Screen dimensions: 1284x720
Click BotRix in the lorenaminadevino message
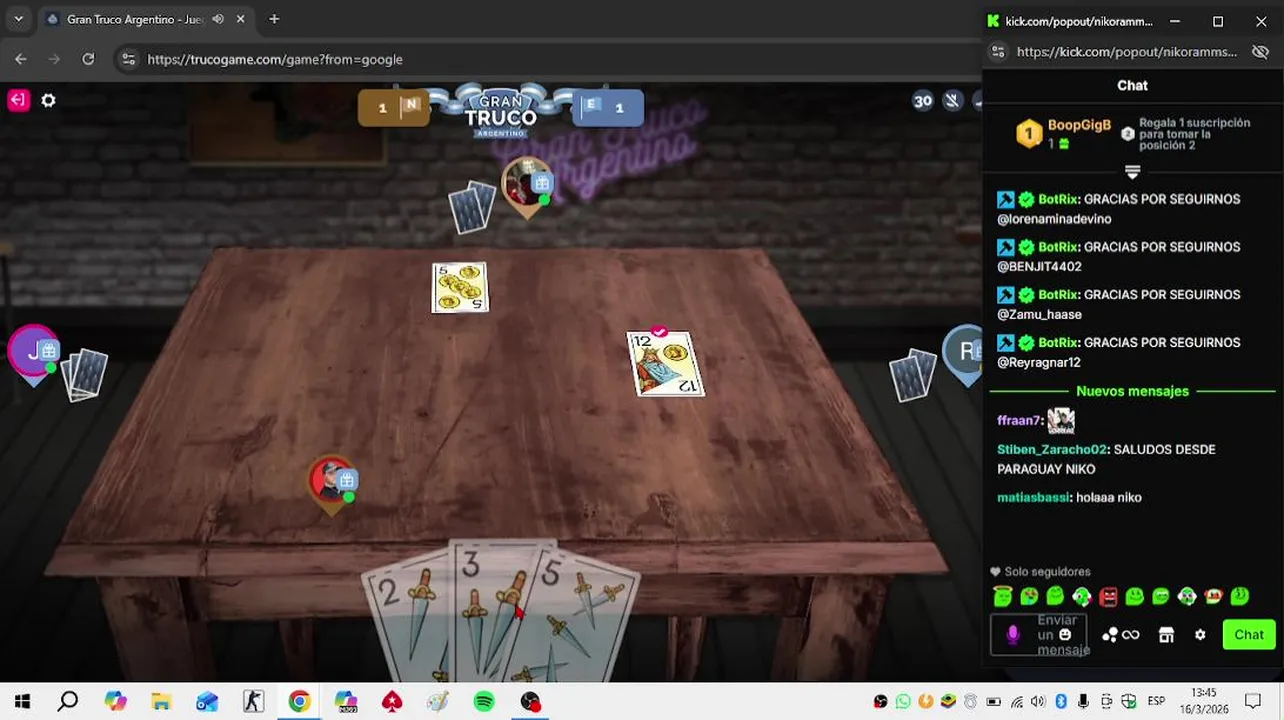1058,199
